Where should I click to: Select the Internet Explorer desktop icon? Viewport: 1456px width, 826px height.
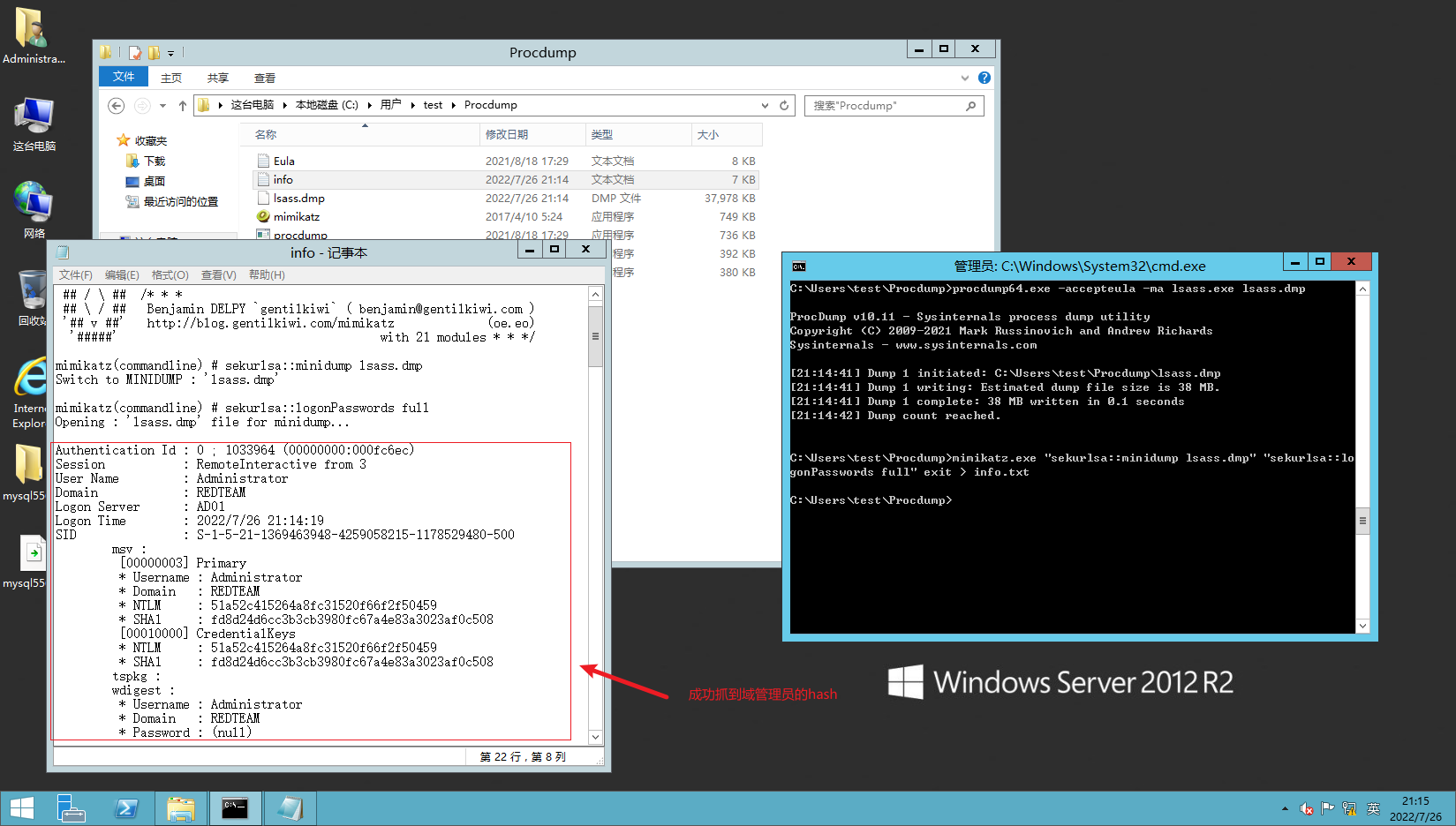pyautogui.click(x=30, y=394)
